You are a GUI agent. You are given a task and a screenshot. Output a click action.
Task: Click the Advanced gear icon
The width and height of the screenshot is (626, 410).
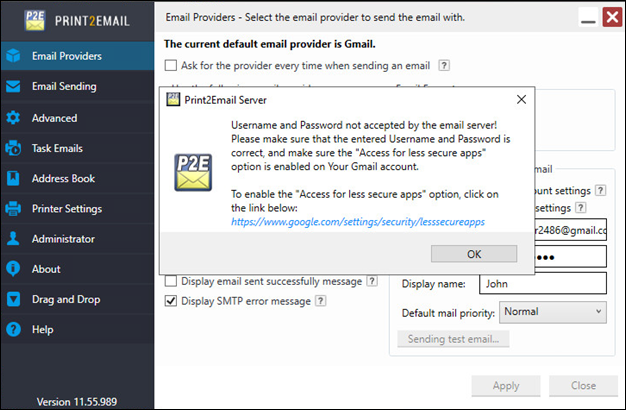pyautogui.click(x=13, y=118)
